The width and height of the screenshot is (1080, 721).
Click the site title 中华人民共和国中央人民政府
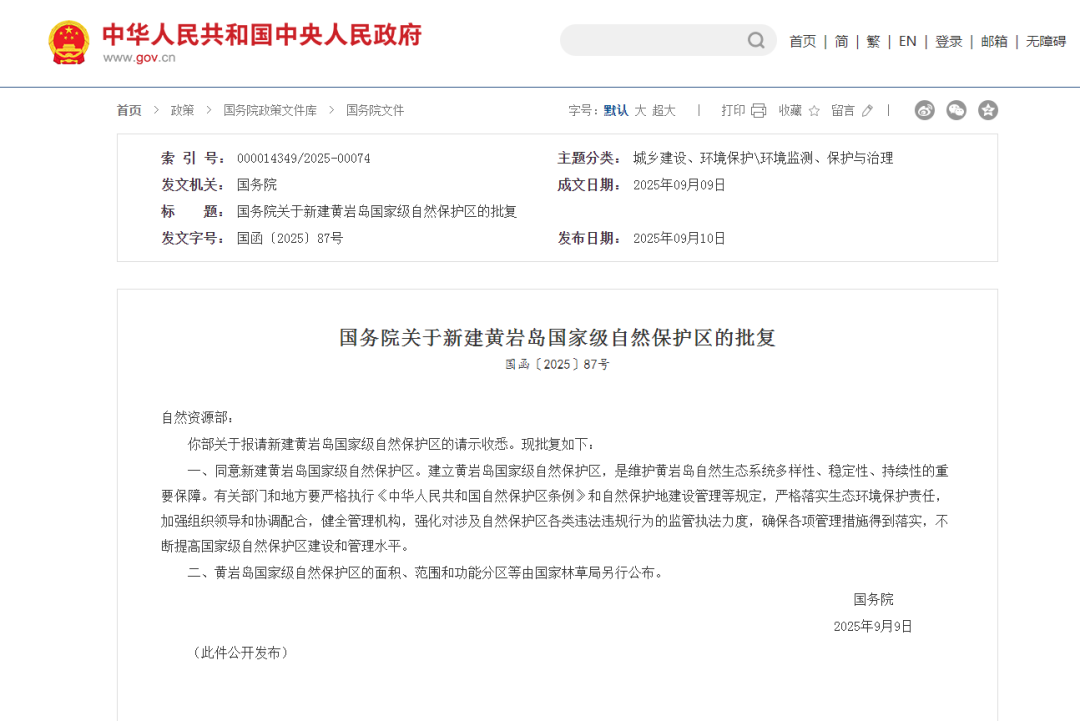click(262, 34)
